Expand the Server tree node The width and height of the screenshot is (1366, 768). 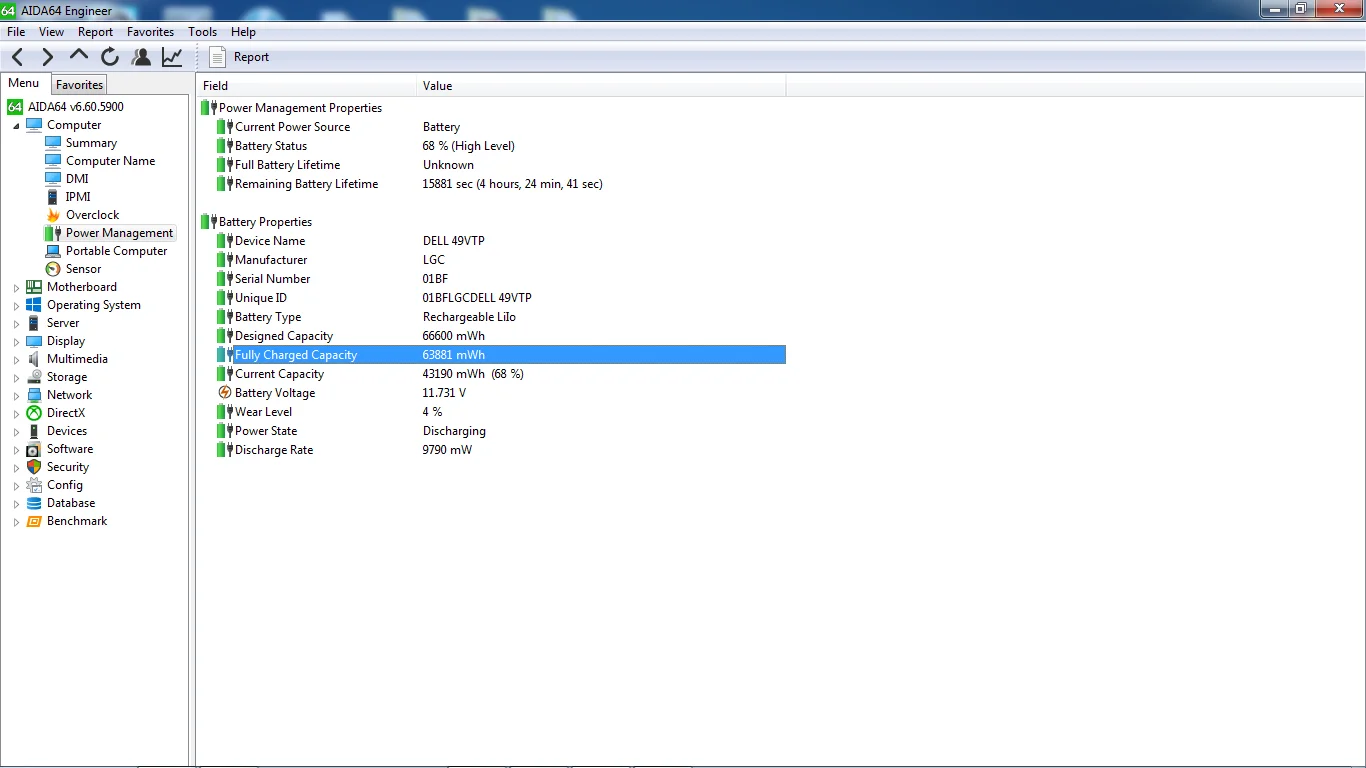[x=16, y=324]
